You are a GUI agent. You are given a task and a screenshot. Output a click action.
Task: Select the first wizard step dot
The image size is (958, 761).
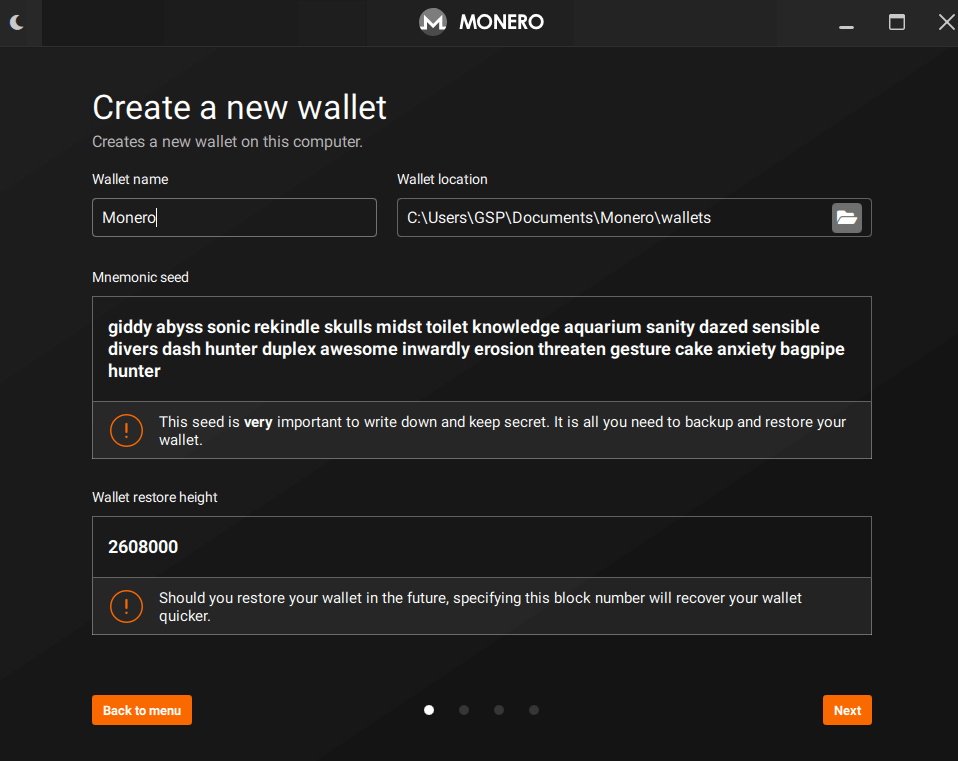pos(429,710)
